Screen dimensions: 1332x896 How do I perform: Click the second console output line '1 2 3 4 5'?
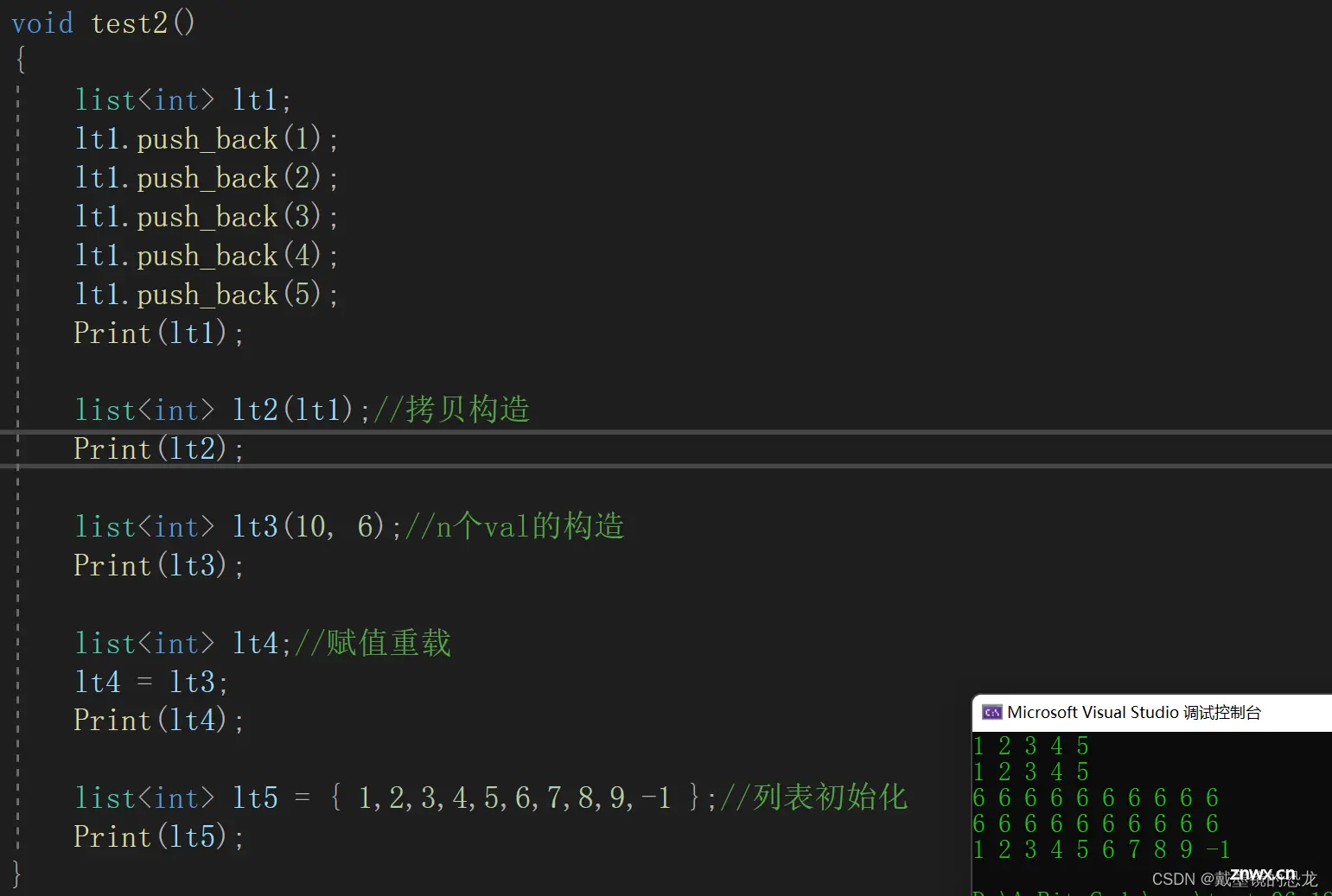[x=1031, y=772]
